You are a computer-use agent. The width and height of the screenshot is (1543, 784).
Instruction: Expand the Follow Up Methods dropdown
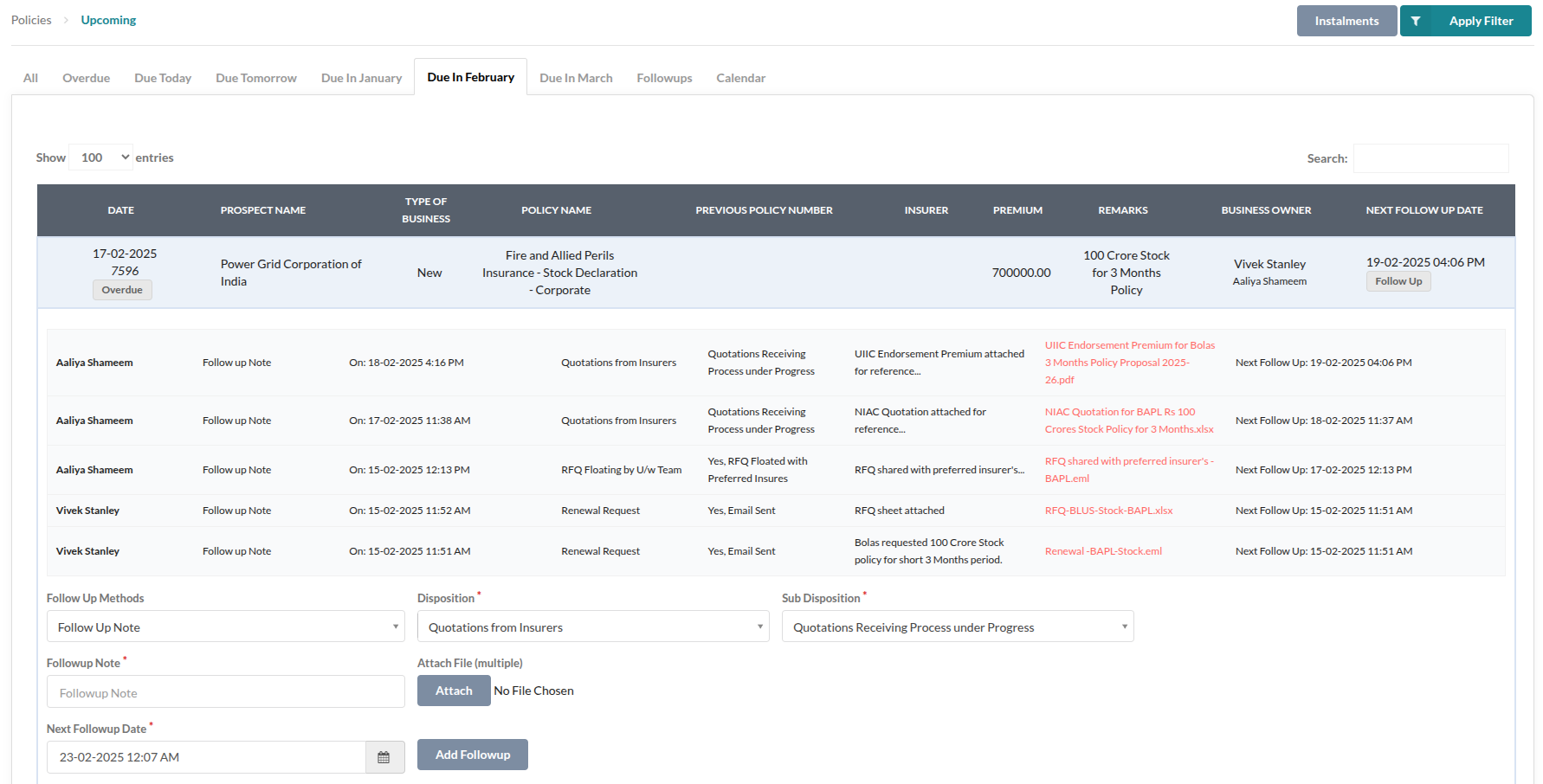[x=225, y=627]
